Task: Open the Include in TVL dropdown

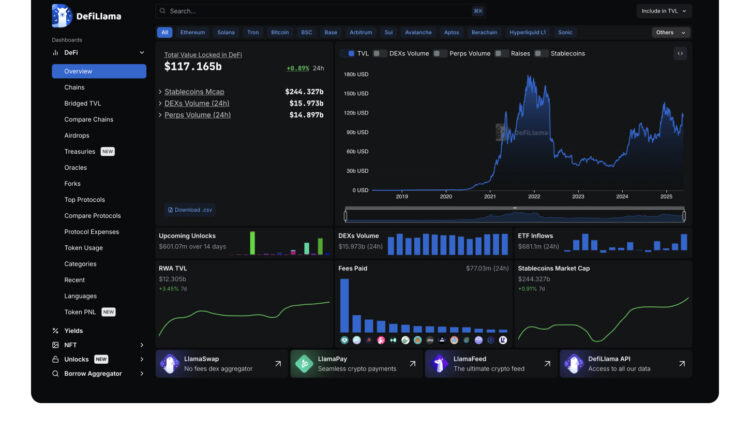Action: pyautogui.click(x=663, y=11)
